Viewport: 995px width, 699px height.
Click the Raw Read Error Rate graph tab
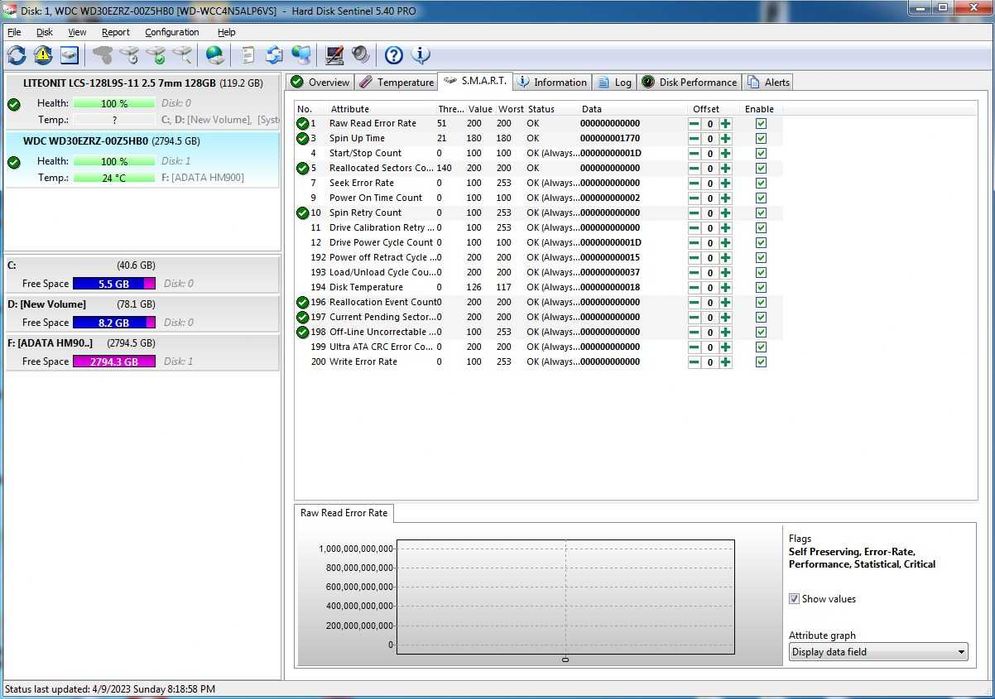[344, 513]
